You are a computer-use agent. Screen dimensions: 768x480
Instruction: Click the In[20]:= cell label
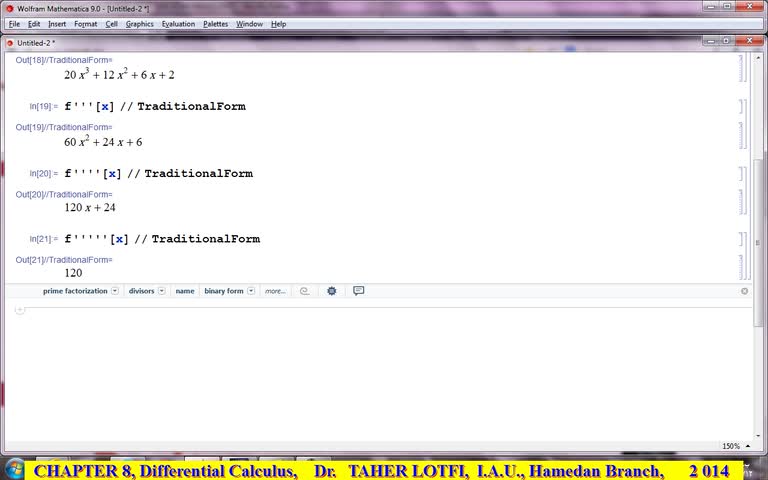[x=44, y=174]
